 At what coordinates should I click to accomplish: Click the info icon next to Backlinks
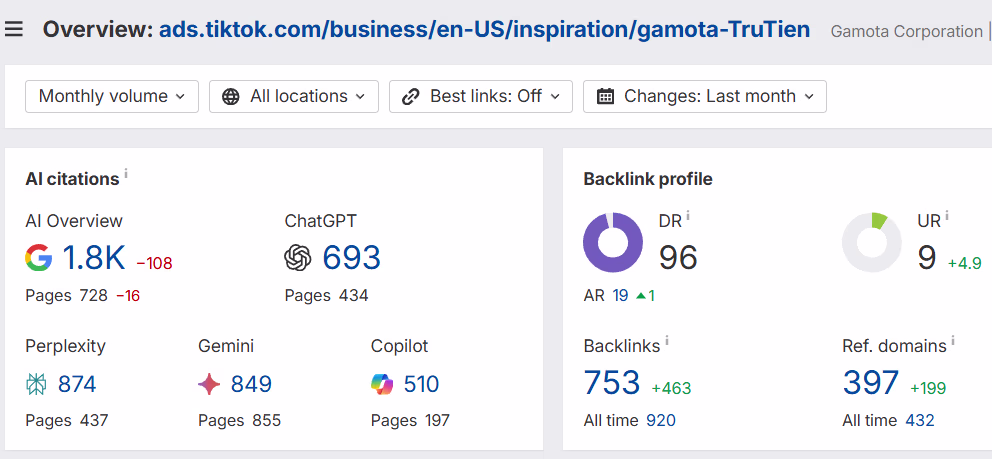667,341
